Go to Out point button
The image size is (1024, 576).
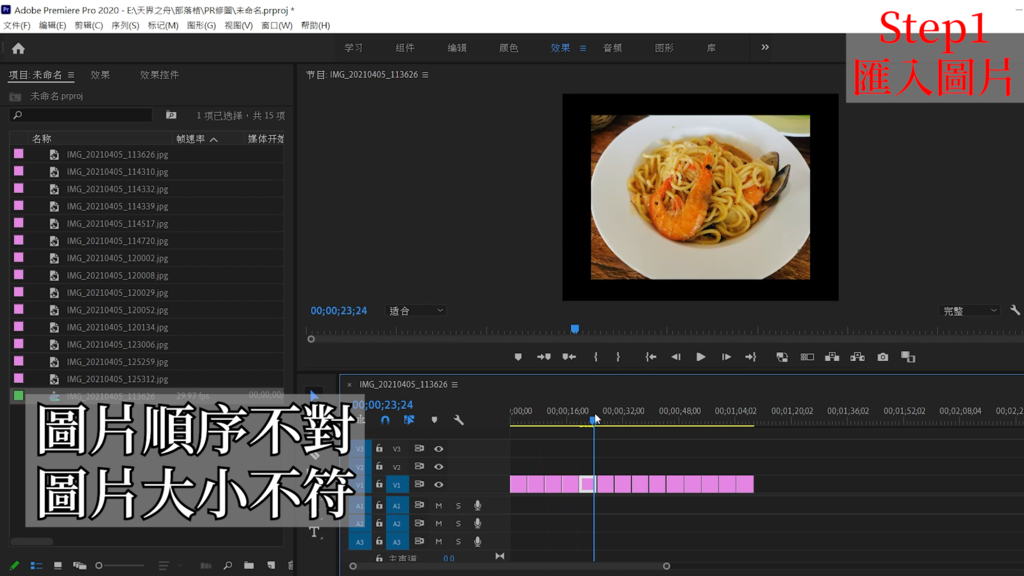750,357
